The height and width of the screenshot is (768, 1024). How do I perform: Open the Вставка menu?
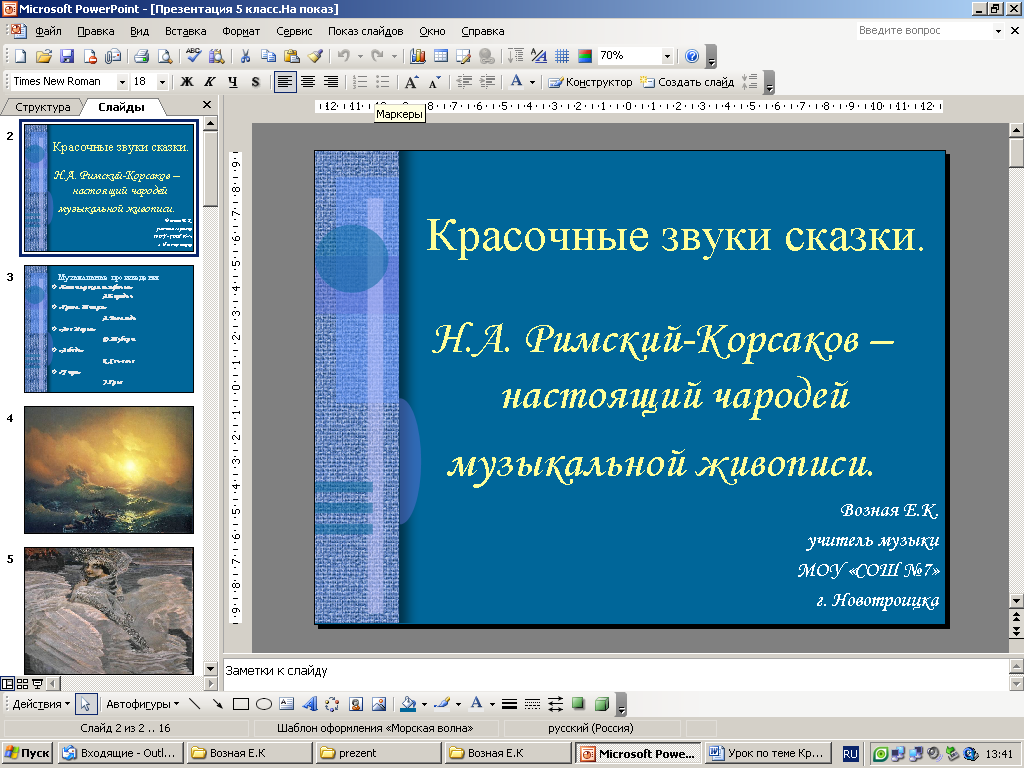(x=187, y=31)
